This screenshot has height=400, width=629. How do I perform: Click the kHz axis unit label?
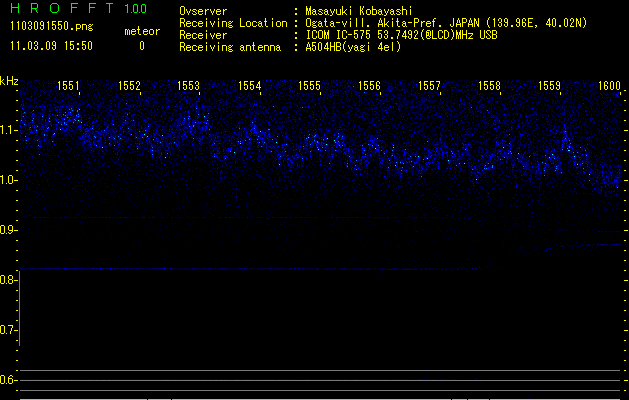(x=9, y=81)
